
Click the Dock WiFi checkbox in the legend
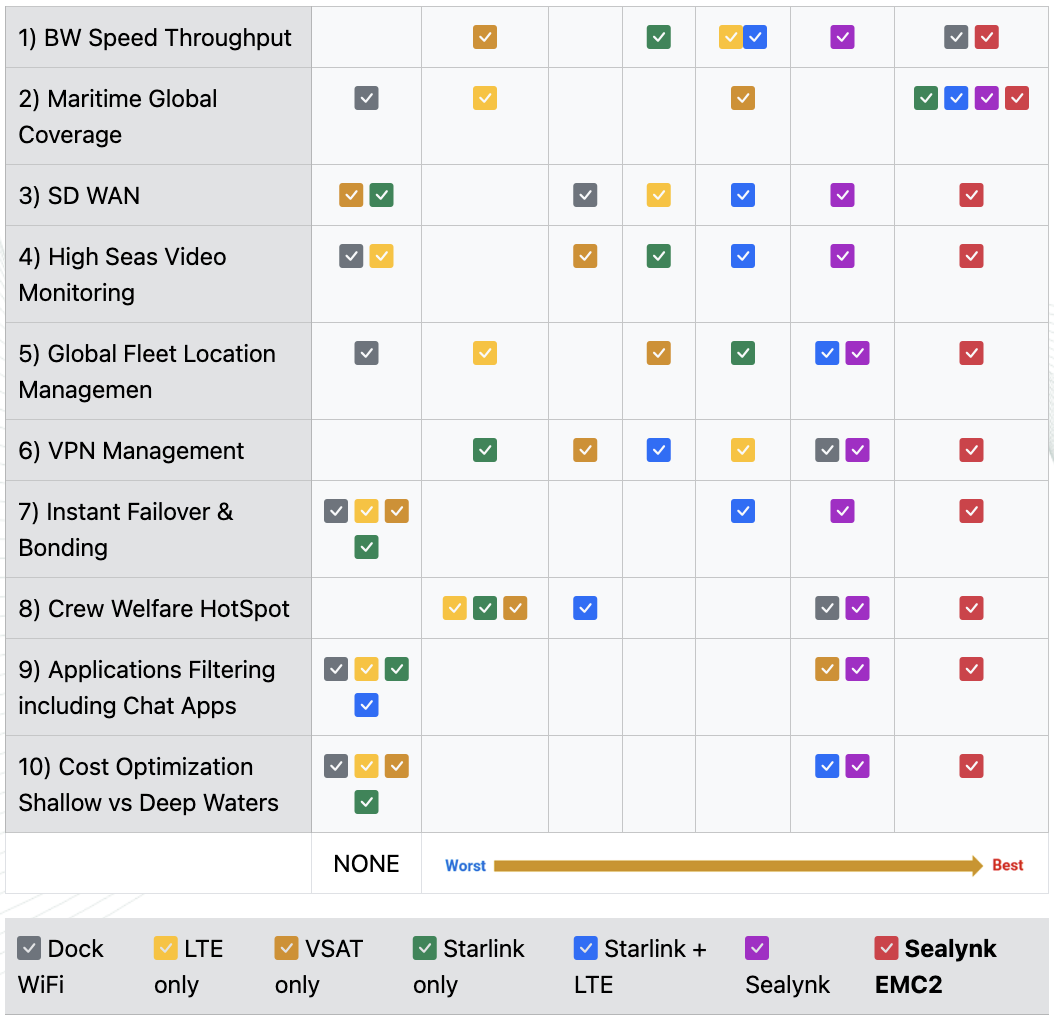[x=30, y=949]
